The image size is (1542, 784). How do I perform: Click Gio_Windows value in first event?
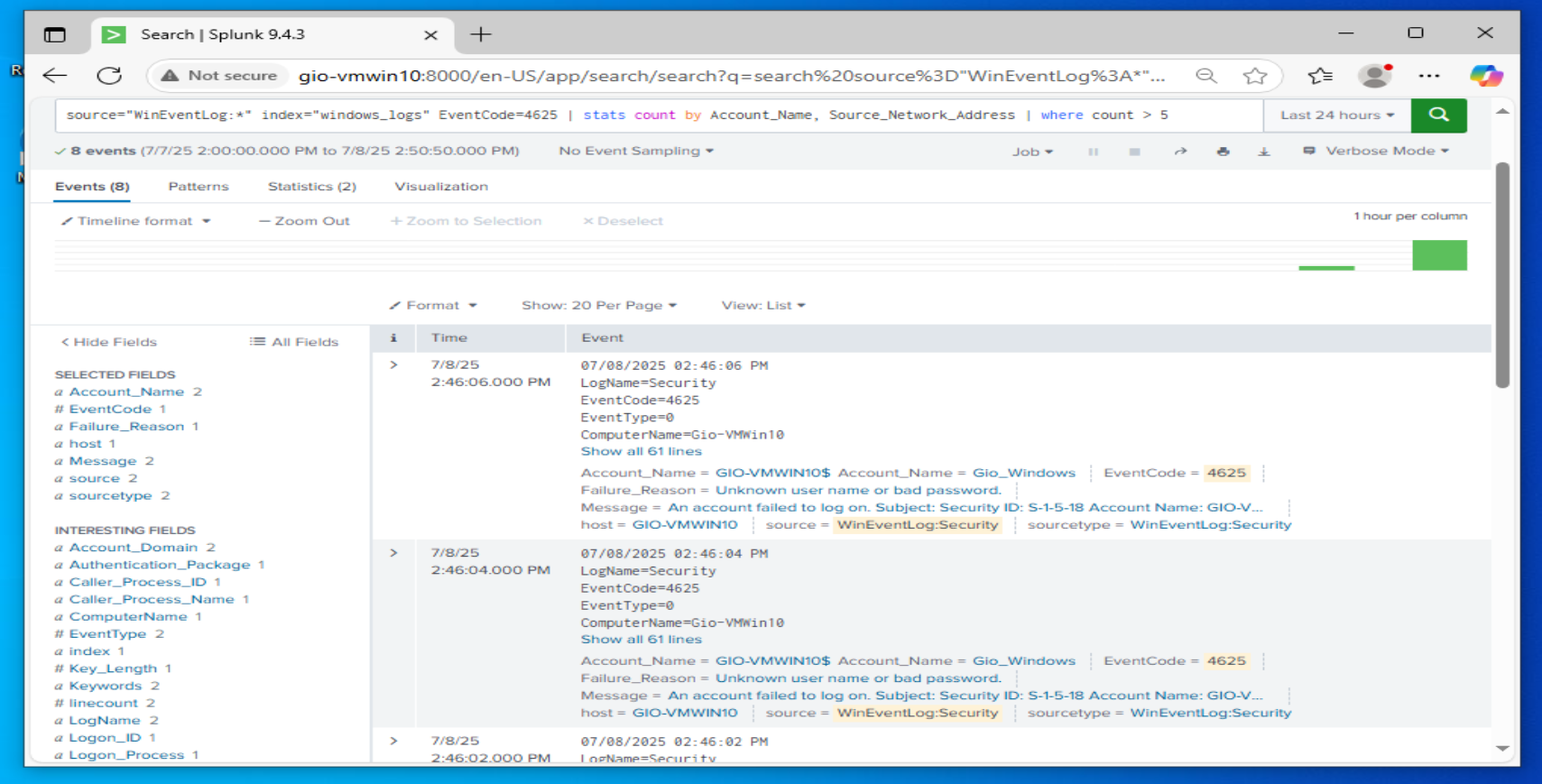(1024, 473)
